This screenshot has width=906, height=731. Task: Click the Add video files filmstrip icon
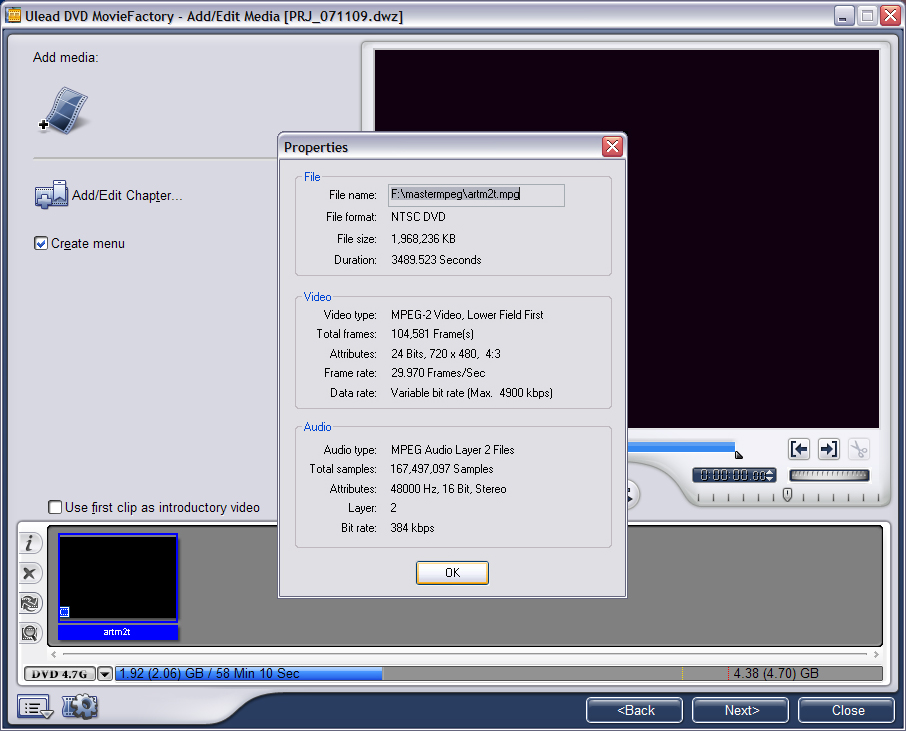(64, 110)
